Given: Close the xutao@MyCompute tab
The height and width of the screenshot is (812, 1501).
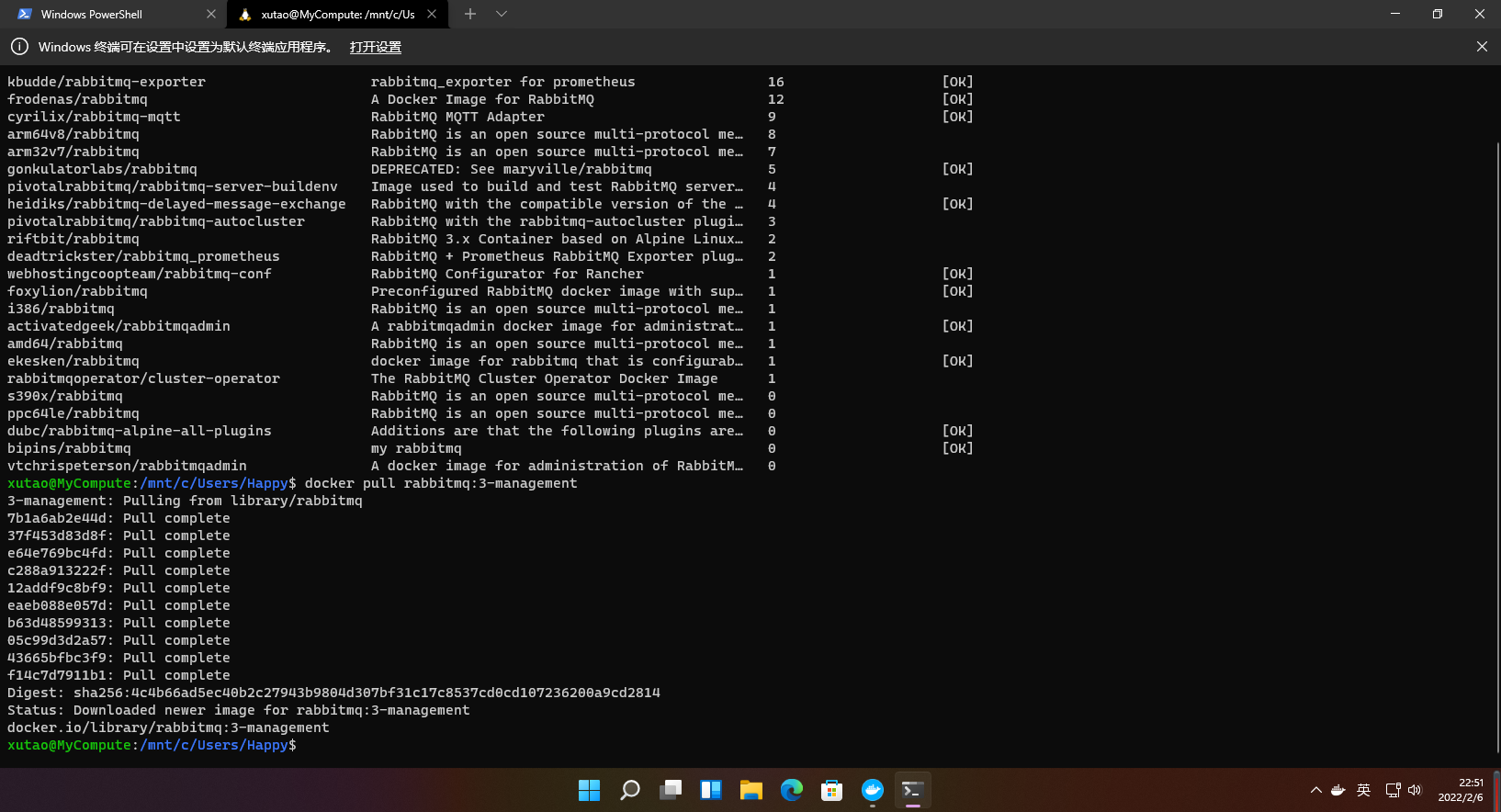Looking at the screenshot, I should (x=432, y=15).
